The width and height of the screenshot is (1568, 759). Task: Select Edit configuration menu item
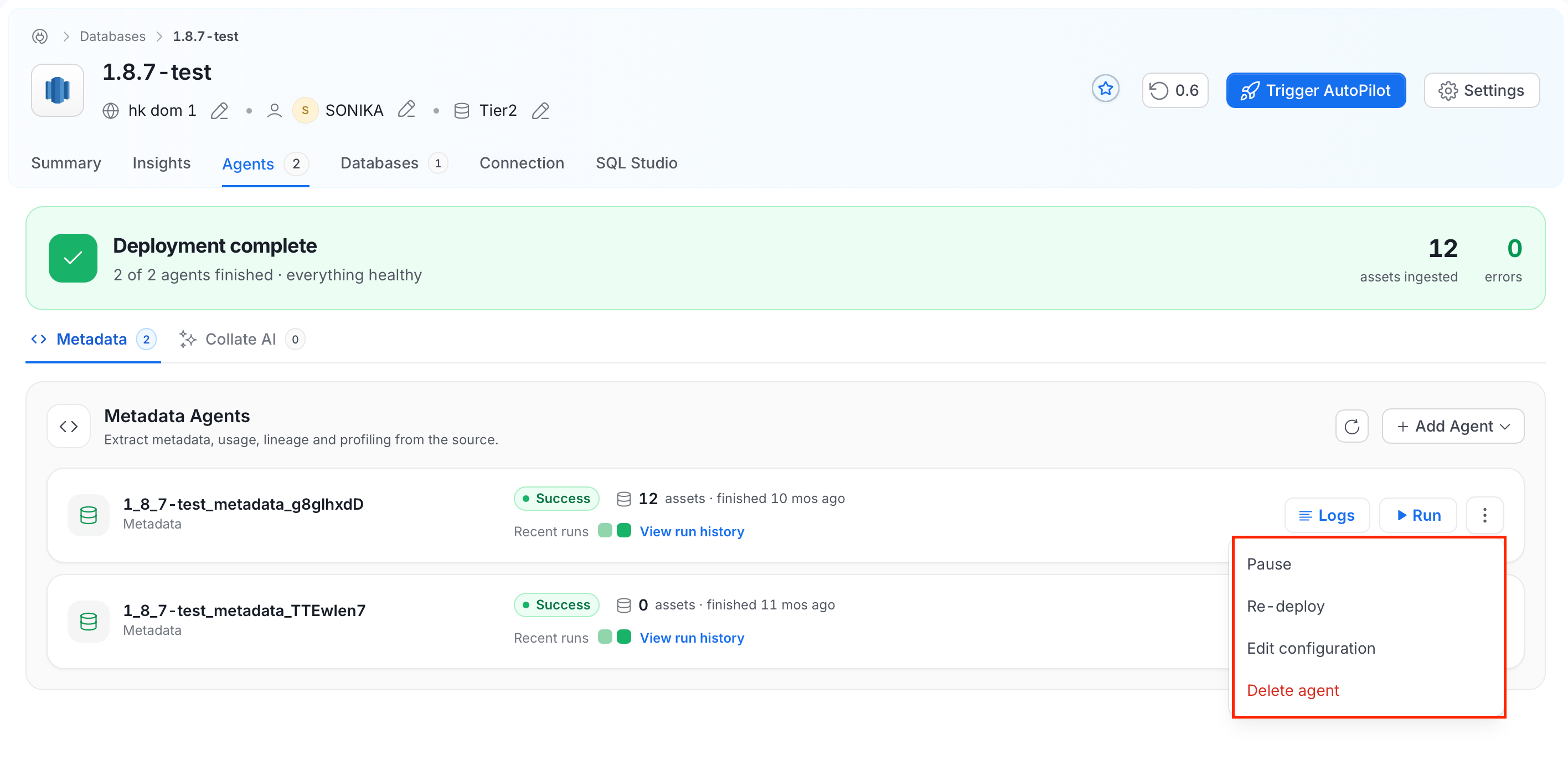[x=1369, y=648]
